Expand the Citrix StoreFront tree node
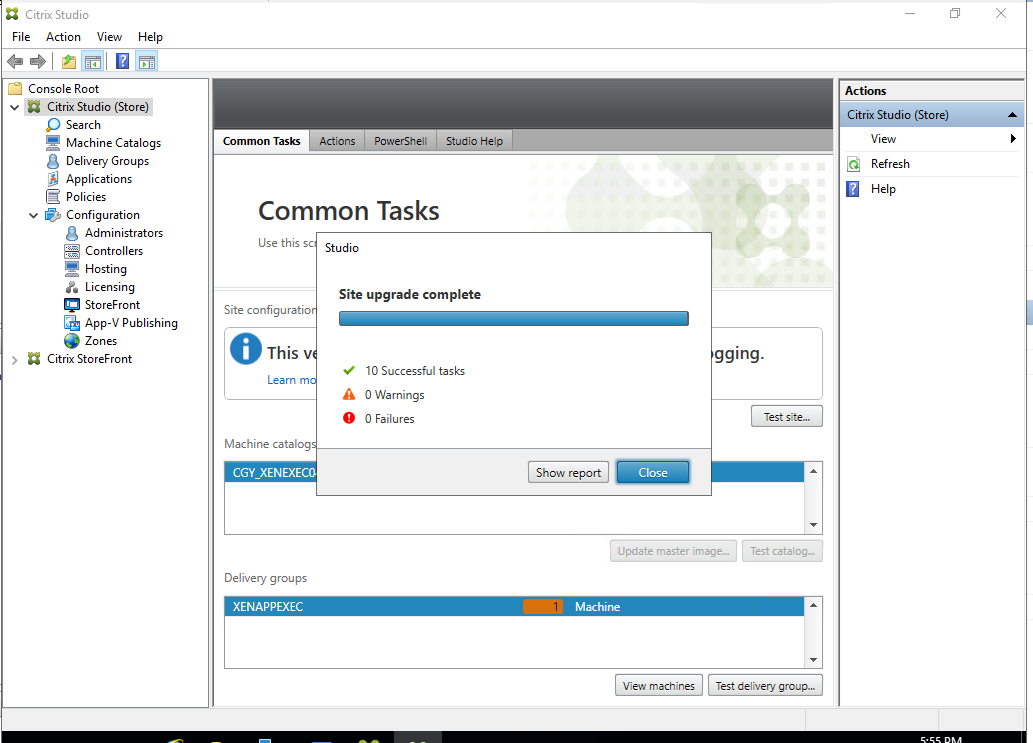Screen dimensions: 1033x743 click(14, 359)
